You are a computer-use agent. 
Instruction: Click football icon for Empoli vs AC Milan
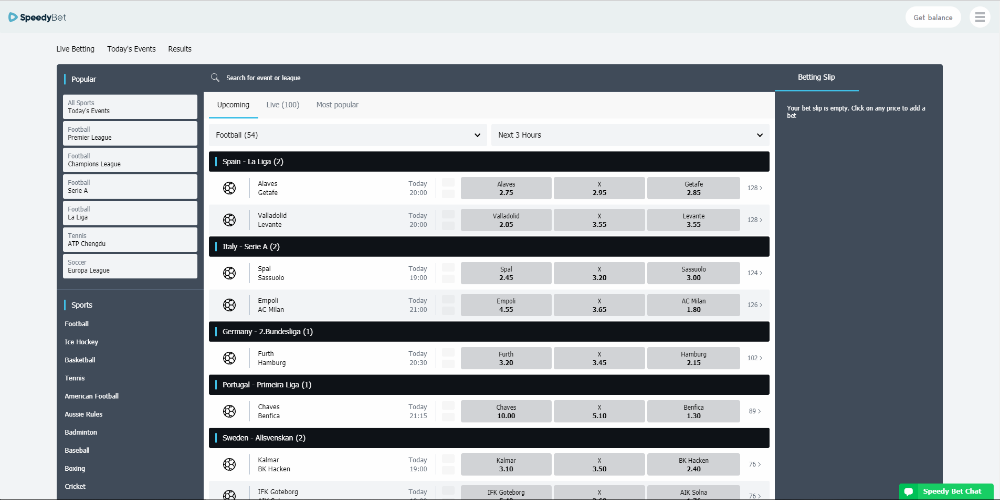(229, 305)
